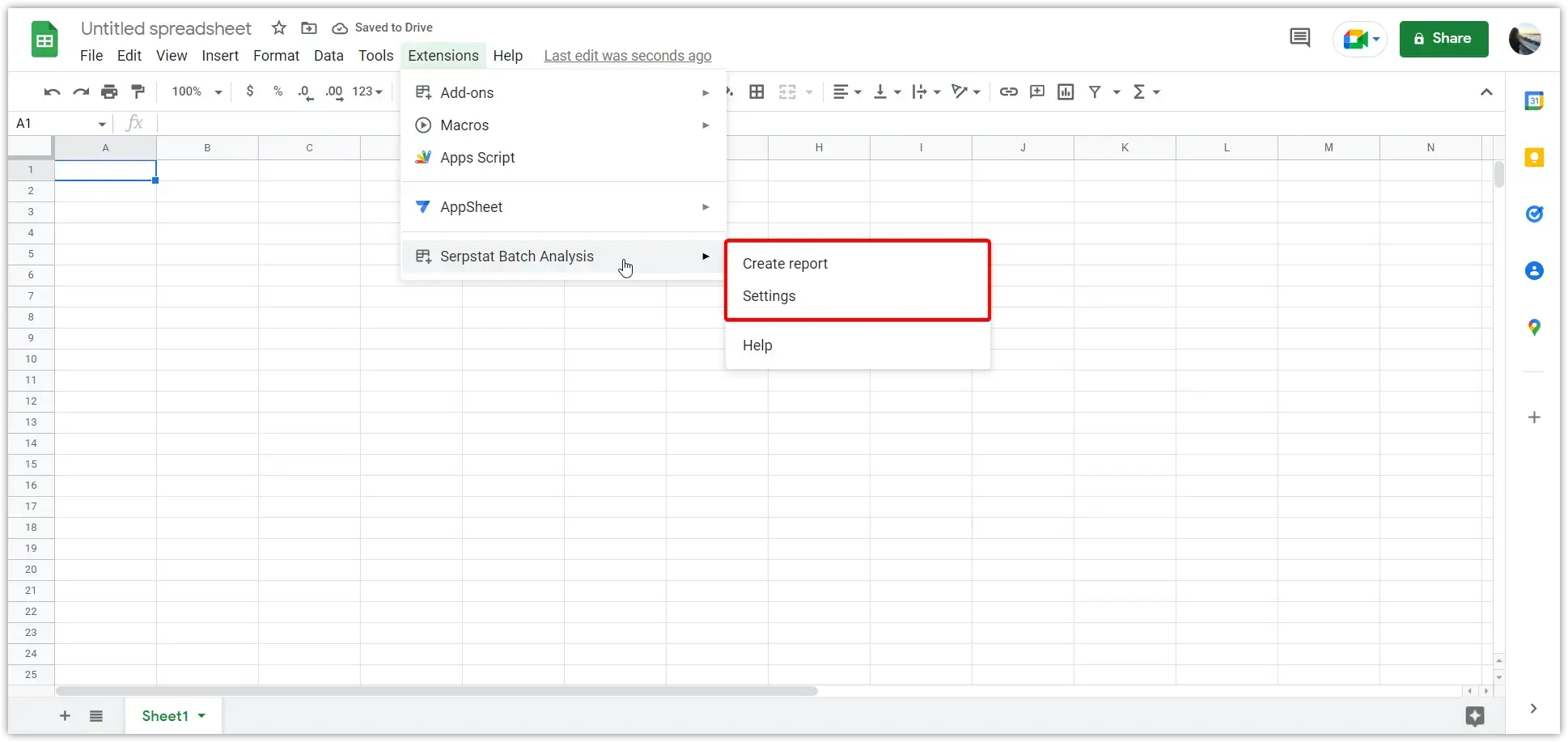This screenshot has width=1568, height=742.
Task: Click the Insert link icon
Action: coord(1008,92)
